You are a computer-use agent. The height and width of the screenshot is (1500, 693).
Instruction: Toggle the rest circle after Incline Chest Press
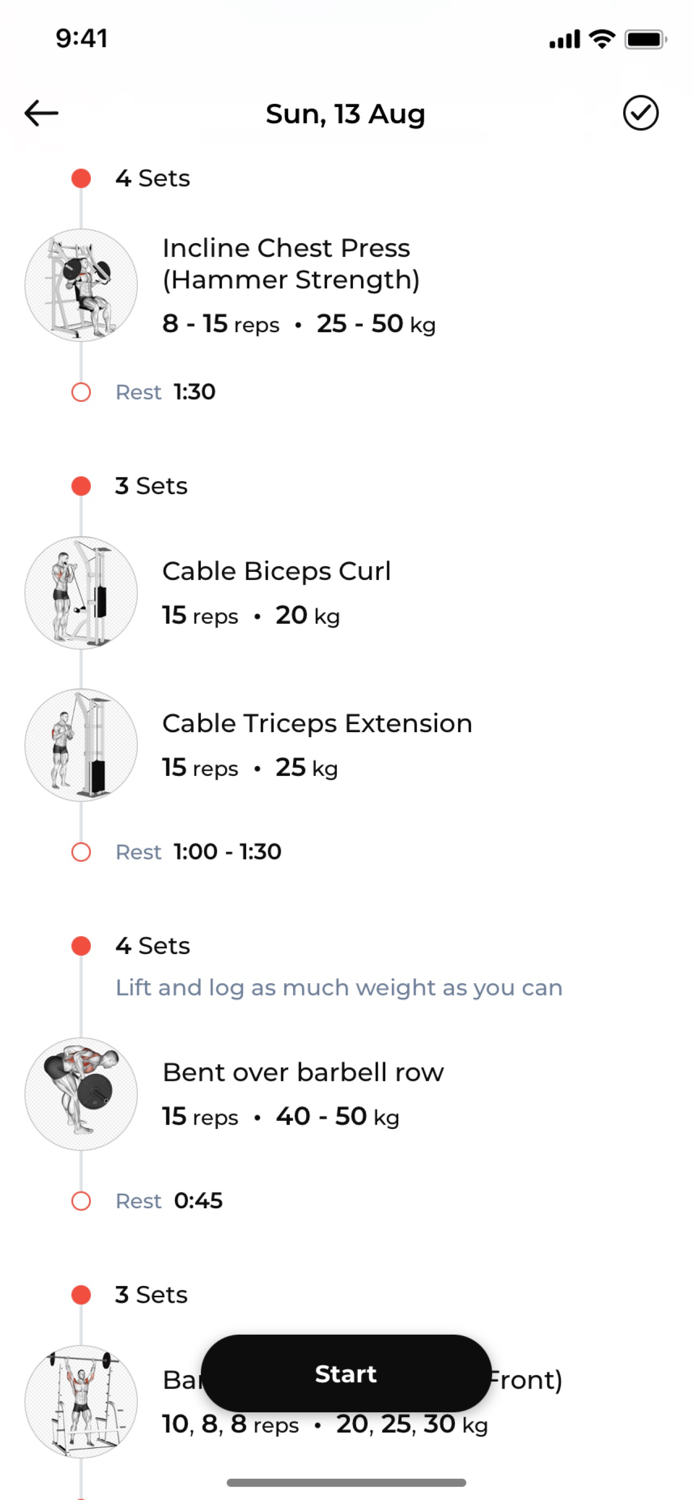click(x=81, y=391)
